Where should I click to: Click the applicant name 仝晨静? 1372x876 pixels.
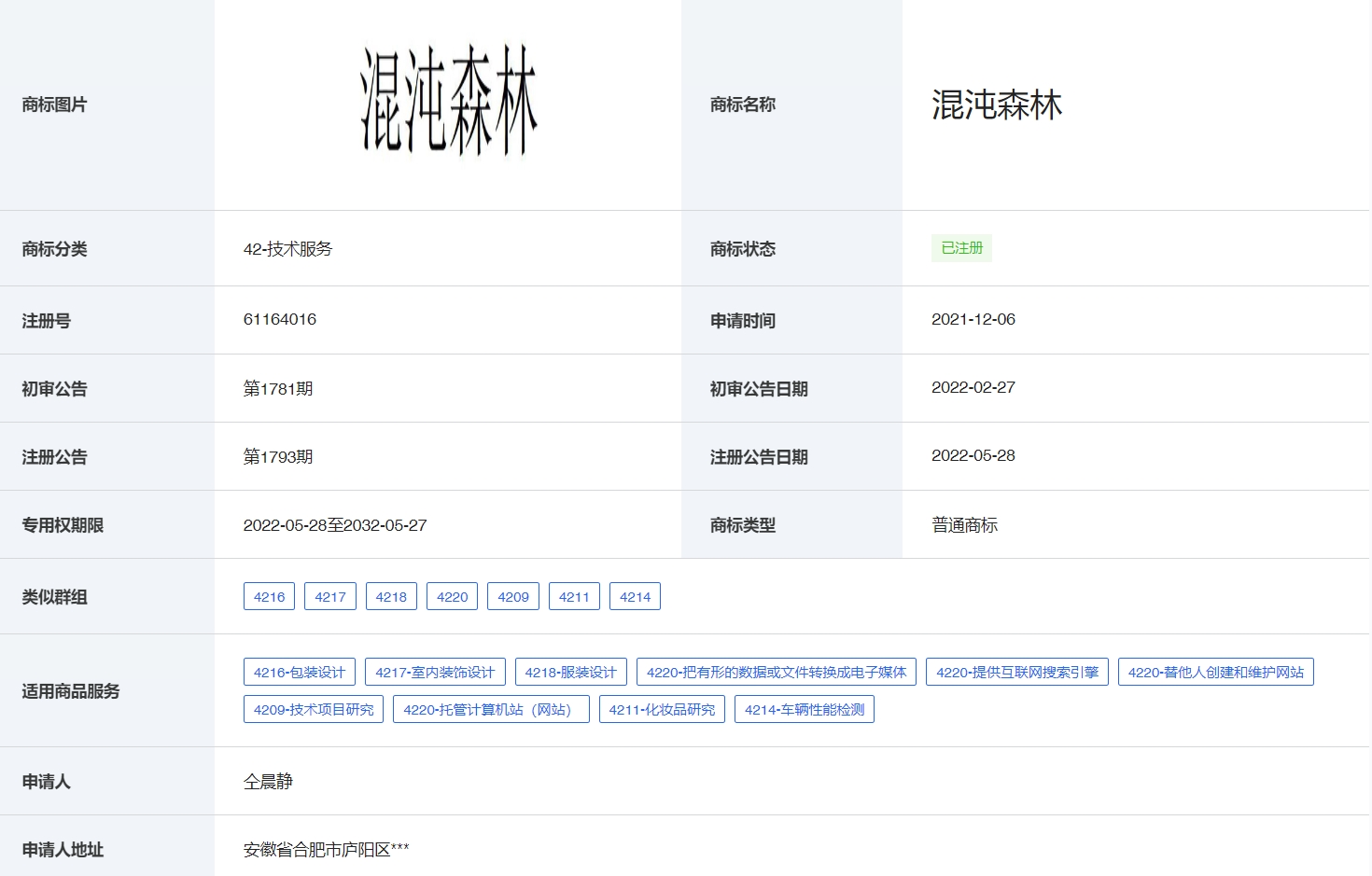pyautogui.click(x=268, y=781)
